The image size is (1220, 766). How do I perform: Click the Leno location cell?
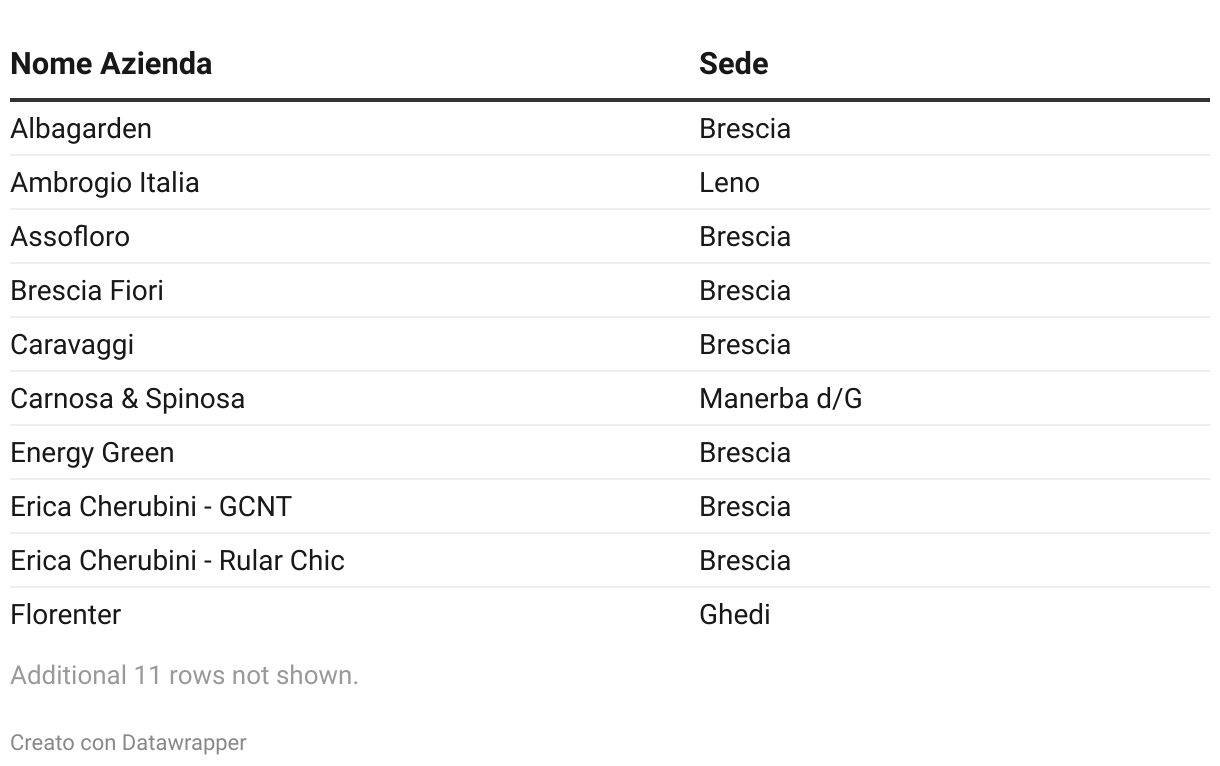click(729, 183)
